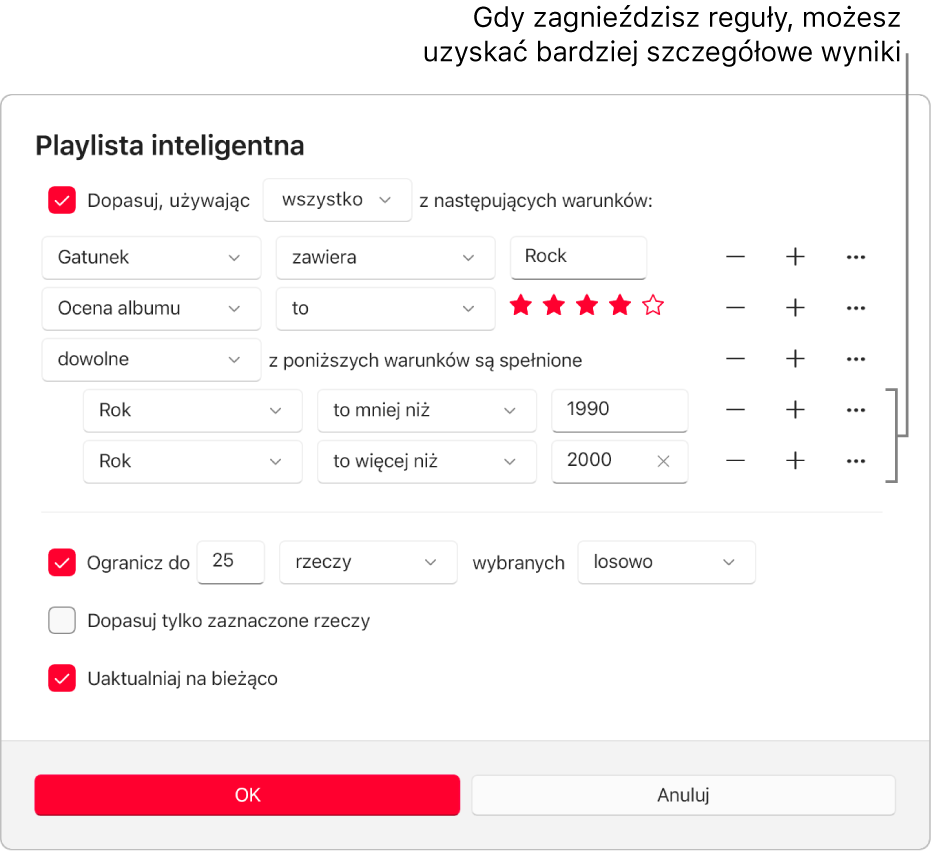The image size is (934, 851).
Task: Open the Gatunek field dropdown
Action: 151,257
